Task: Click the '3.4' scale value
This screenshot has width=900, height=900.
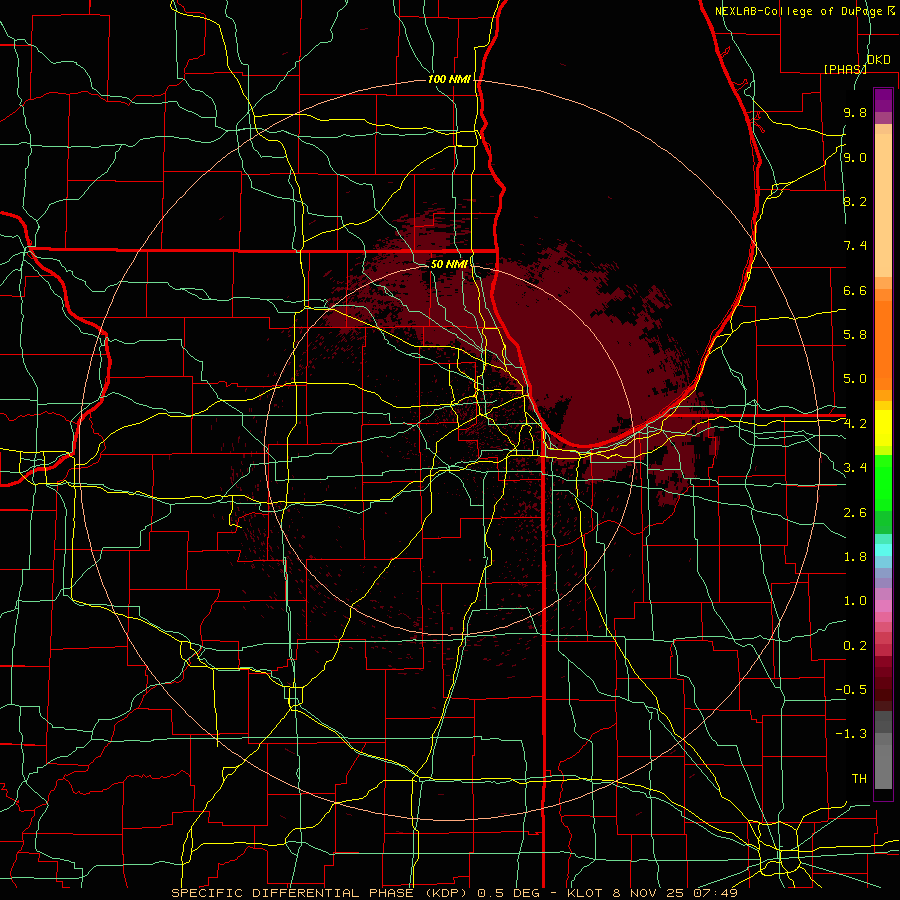Action: 855,468
